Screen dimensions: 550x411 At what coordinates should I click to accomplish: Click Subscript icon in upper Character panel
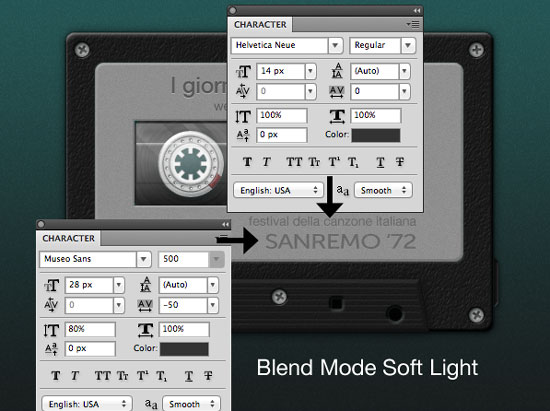pos(353,162)
